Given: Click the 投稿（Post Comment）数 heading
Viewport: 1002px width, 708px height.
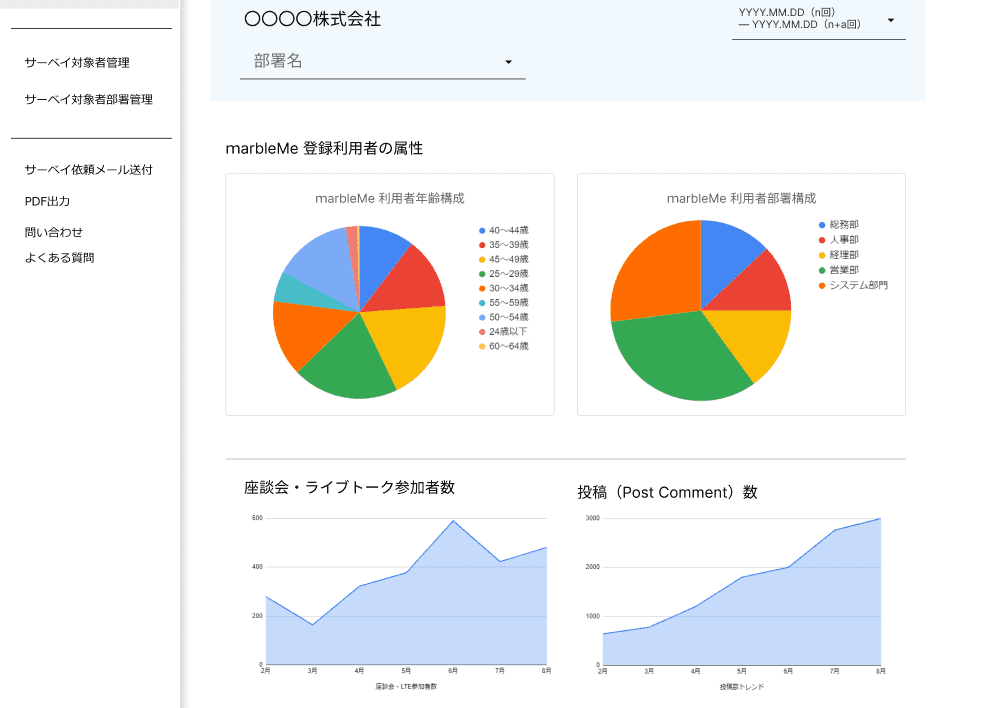Looking at the screenshot, I should [x=668, y=492].
